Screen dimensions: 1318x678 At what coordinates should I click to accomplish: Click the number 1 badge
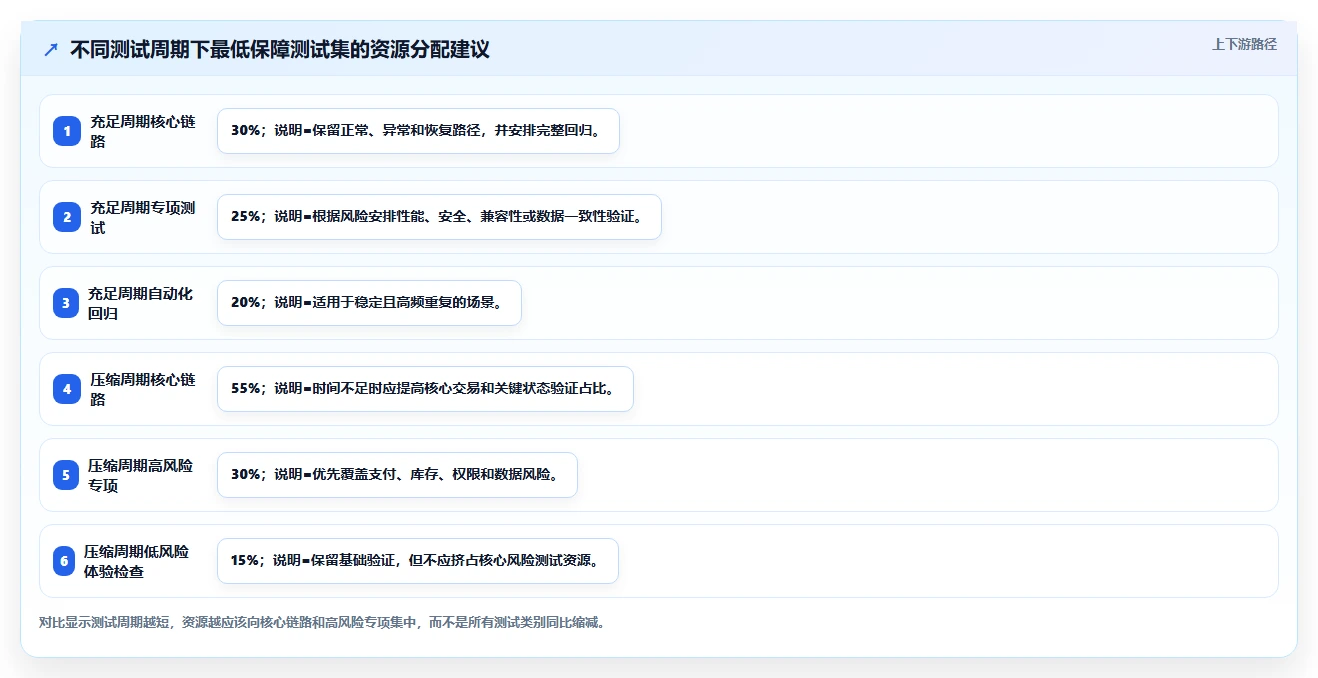pos(66,131)
